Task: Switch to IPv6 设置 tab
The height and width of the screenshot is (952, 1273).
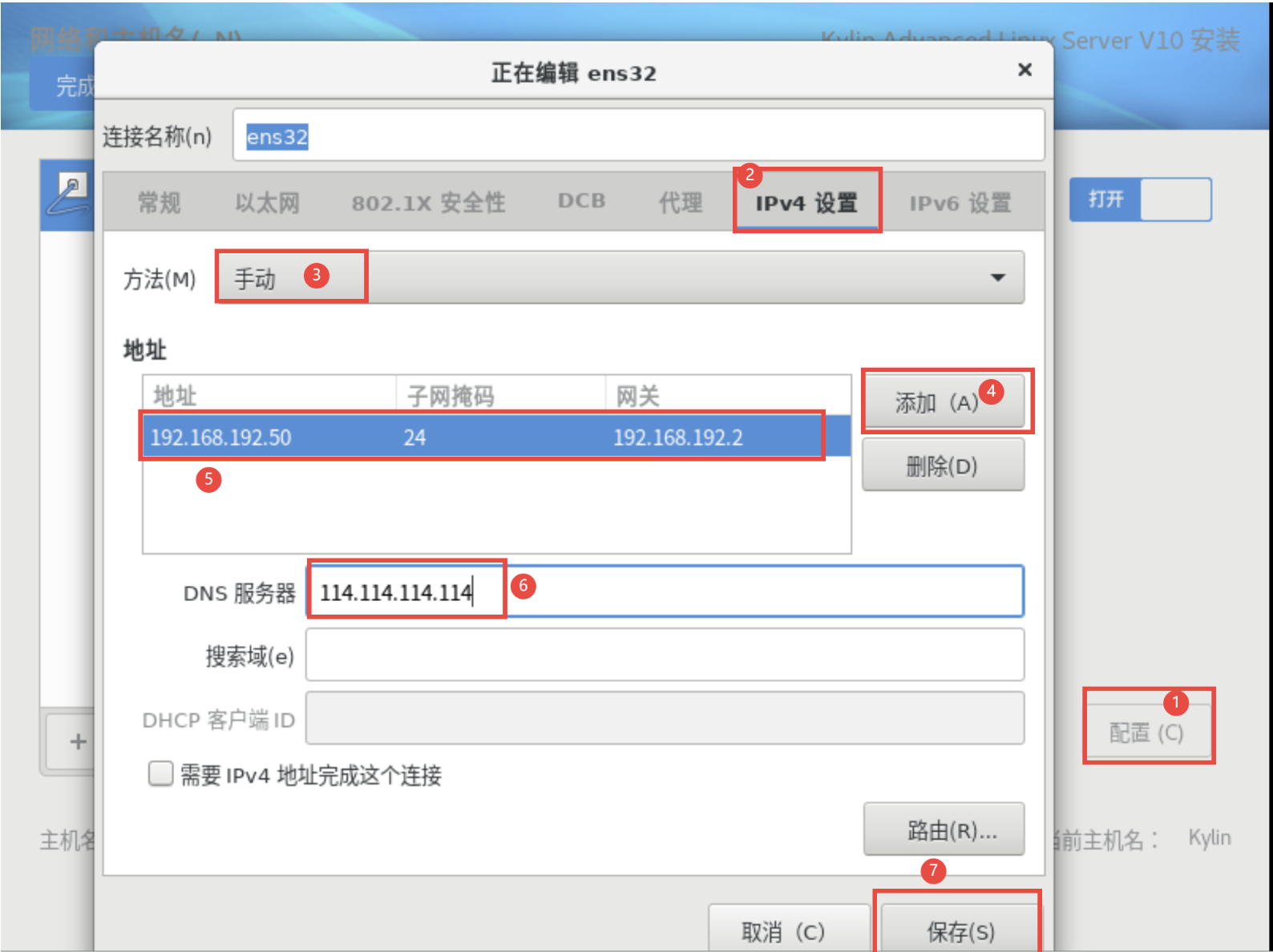Action: pyautogui.click(x=960, y=203)
